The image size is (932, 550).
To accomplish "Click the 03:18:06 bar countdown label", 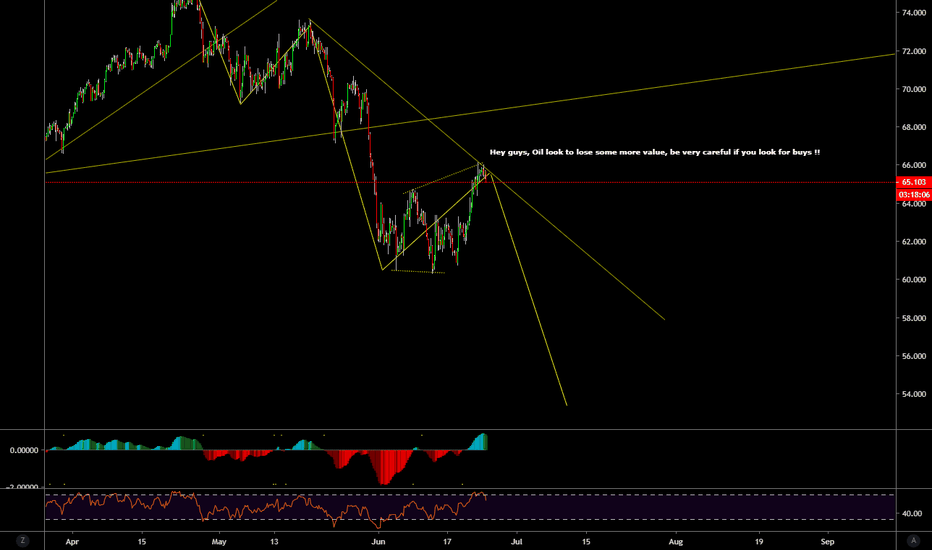I will 914,194.
